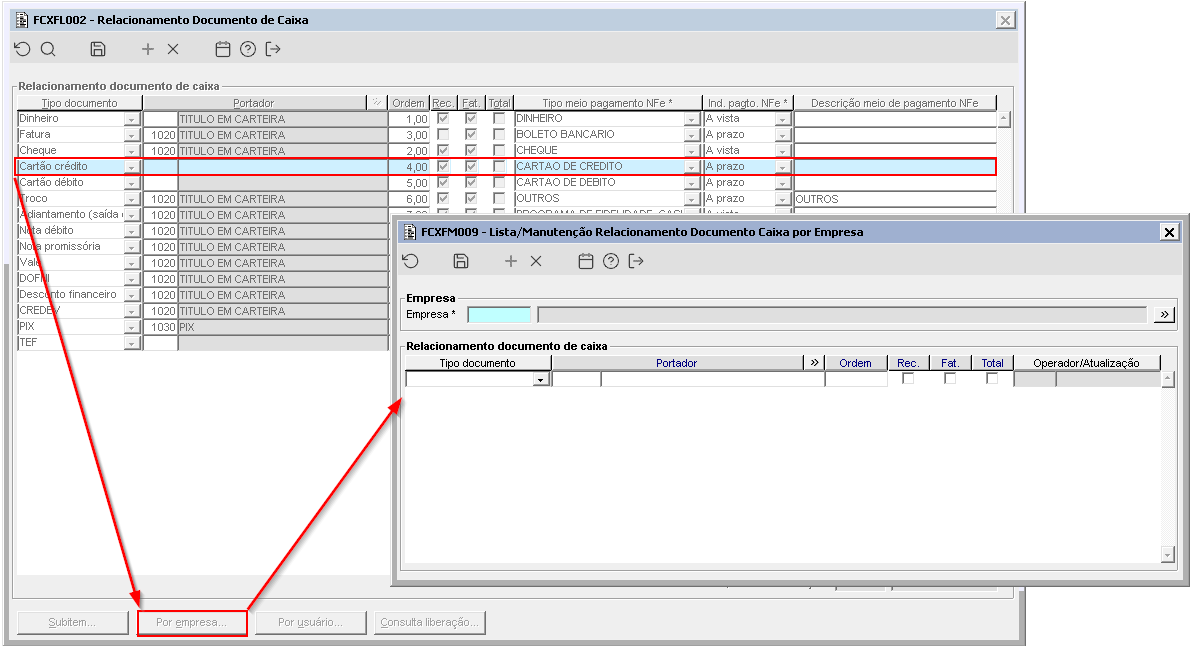Click the Empresa lookup » button
This screenshot has height=646, width=1192.
1164,315
